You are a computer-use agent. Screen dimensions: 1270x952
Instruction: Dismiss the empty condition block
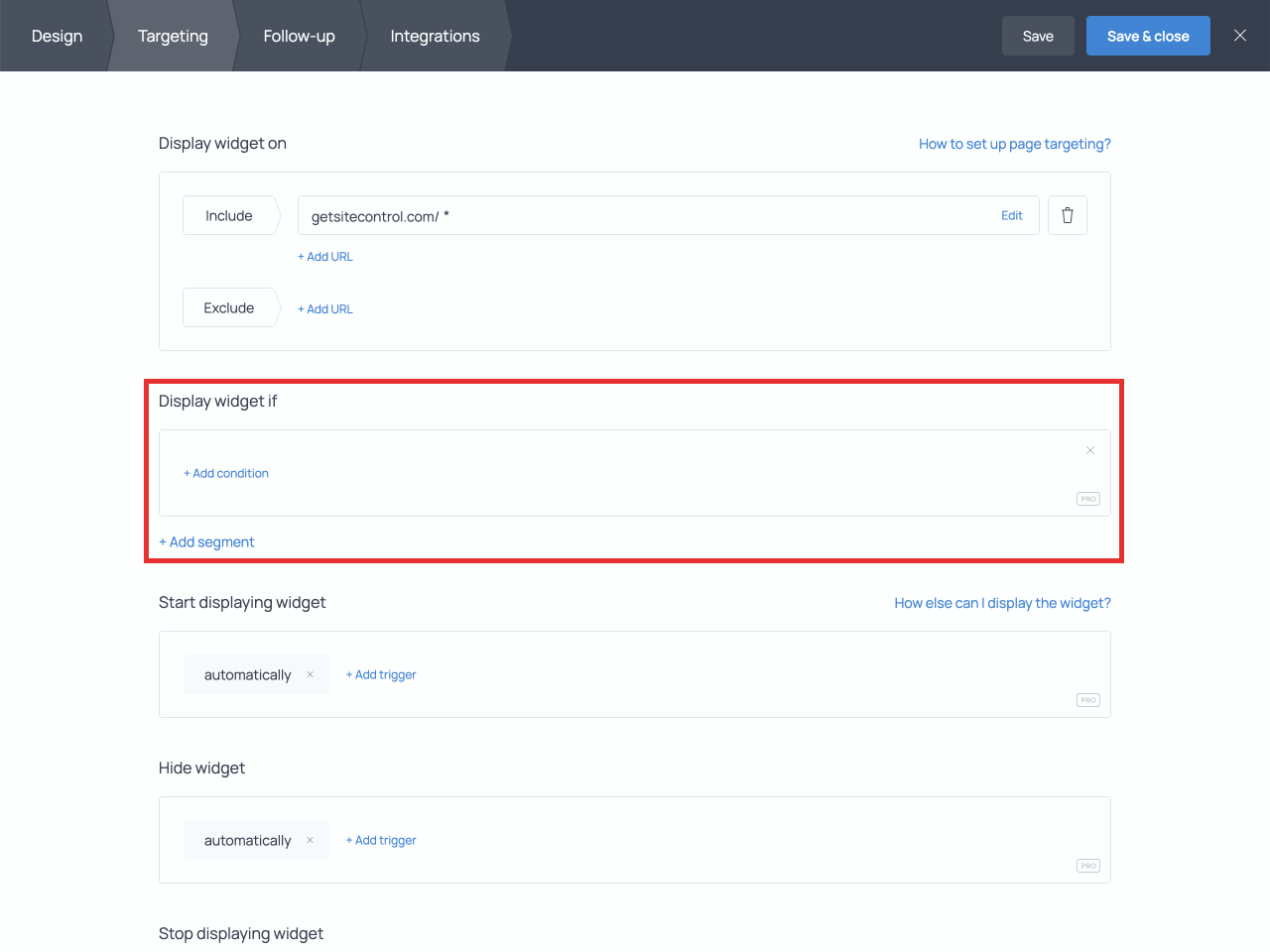(x=1089, y=449)
